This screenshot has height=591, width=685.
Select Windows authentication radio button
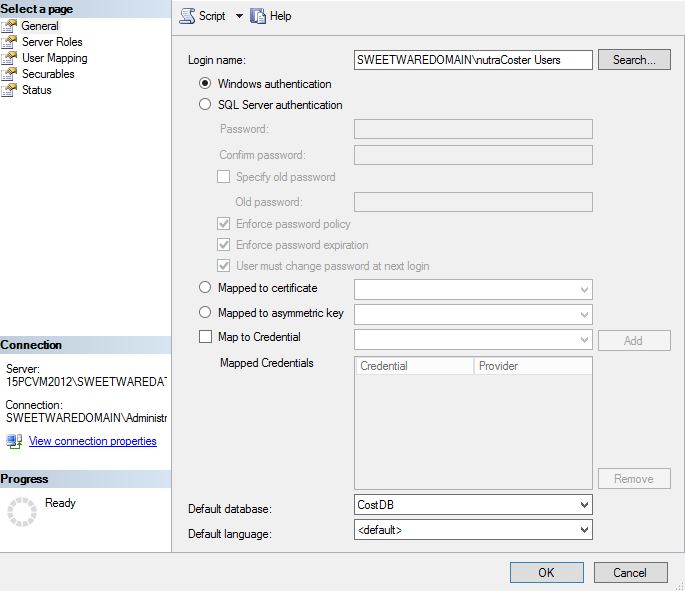[205, 83]
